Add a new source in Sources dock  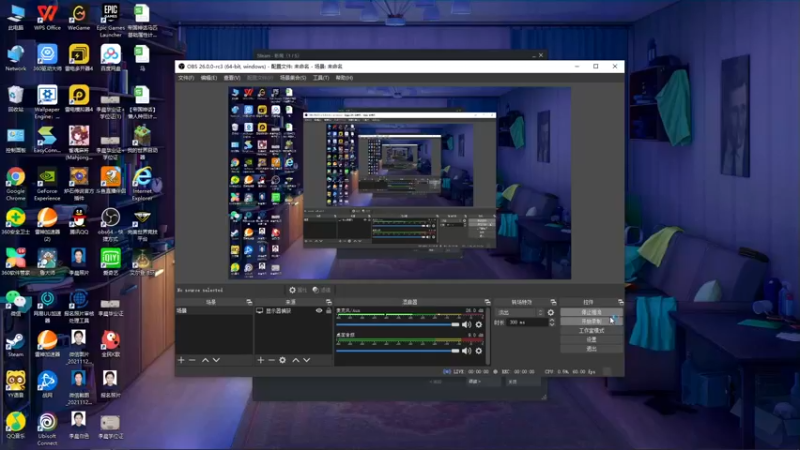261,360
